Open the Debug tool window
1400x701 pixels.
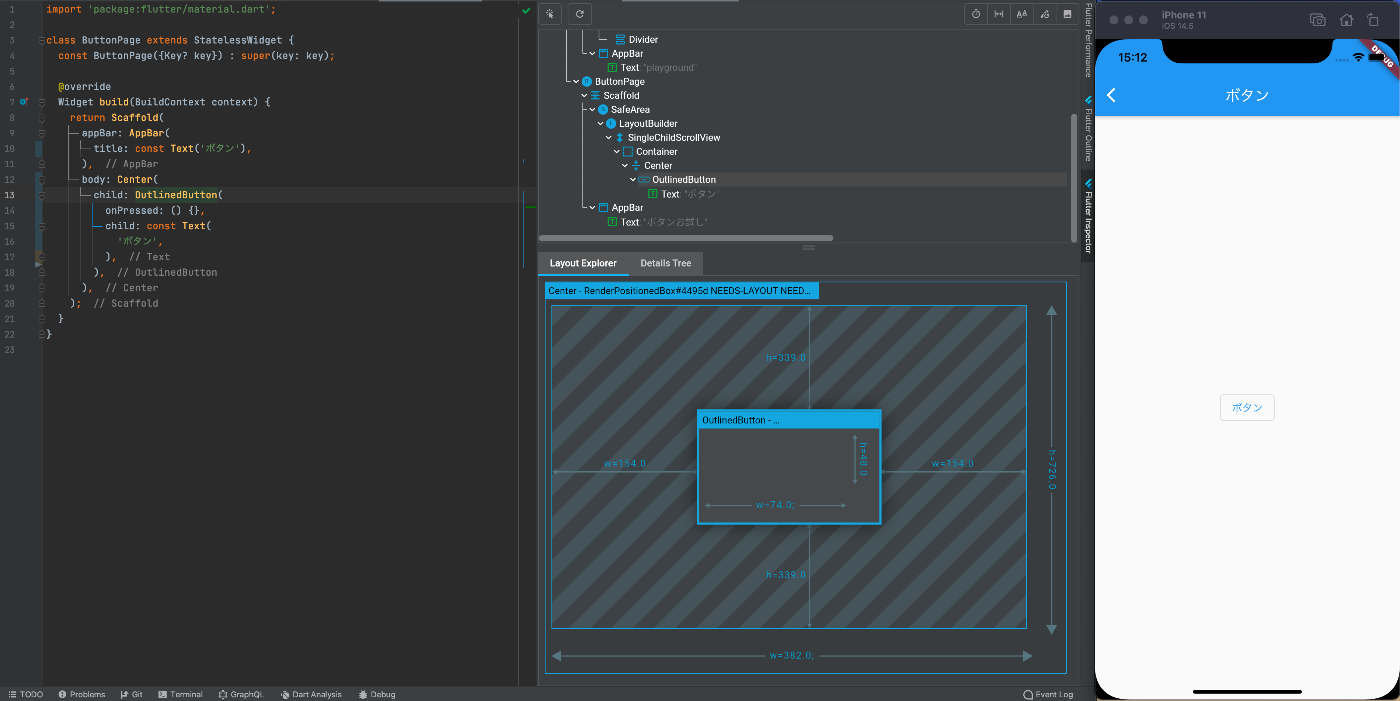pos(376,694)
